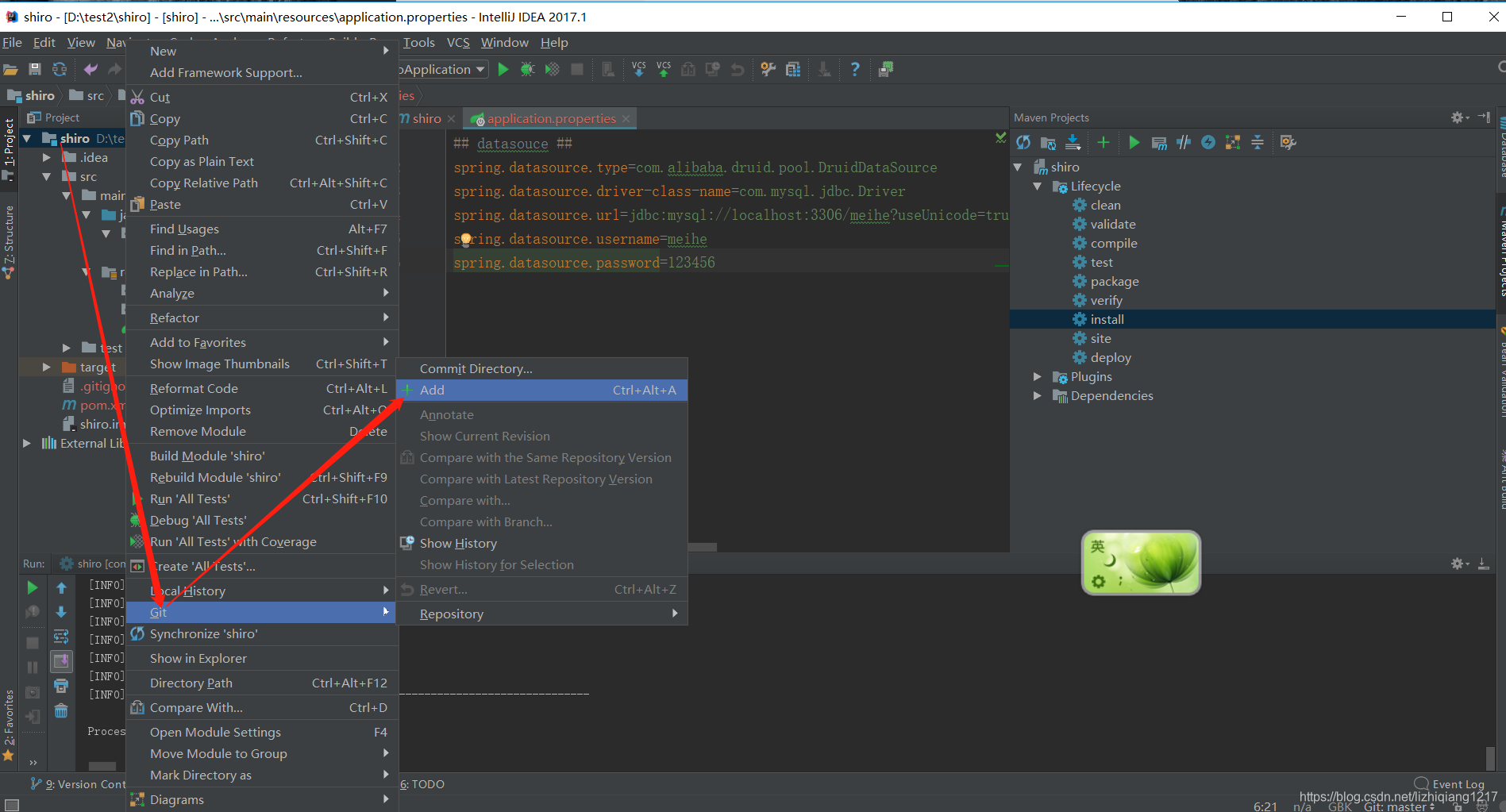
Task: Toggle Z: Structure tool window
Action: pyautogui.click(x=9, y=241)
